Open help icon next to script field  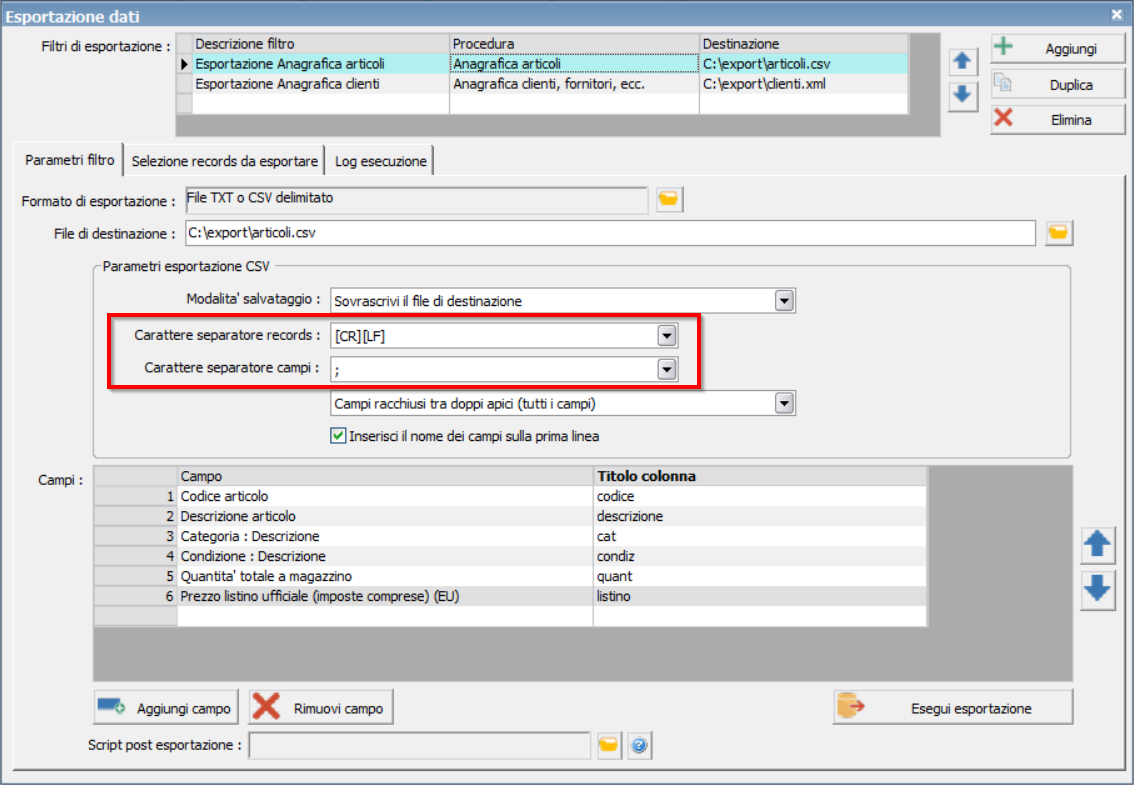tap(639, 744)
